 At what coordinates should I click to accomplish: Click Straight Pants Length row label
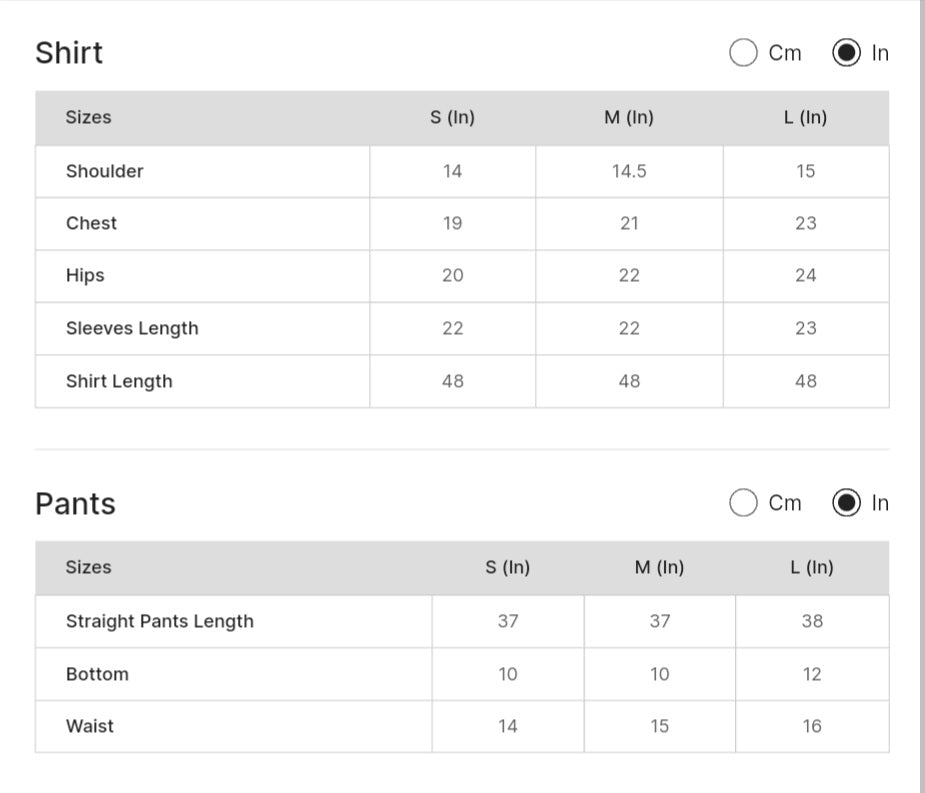click(160, 621)
